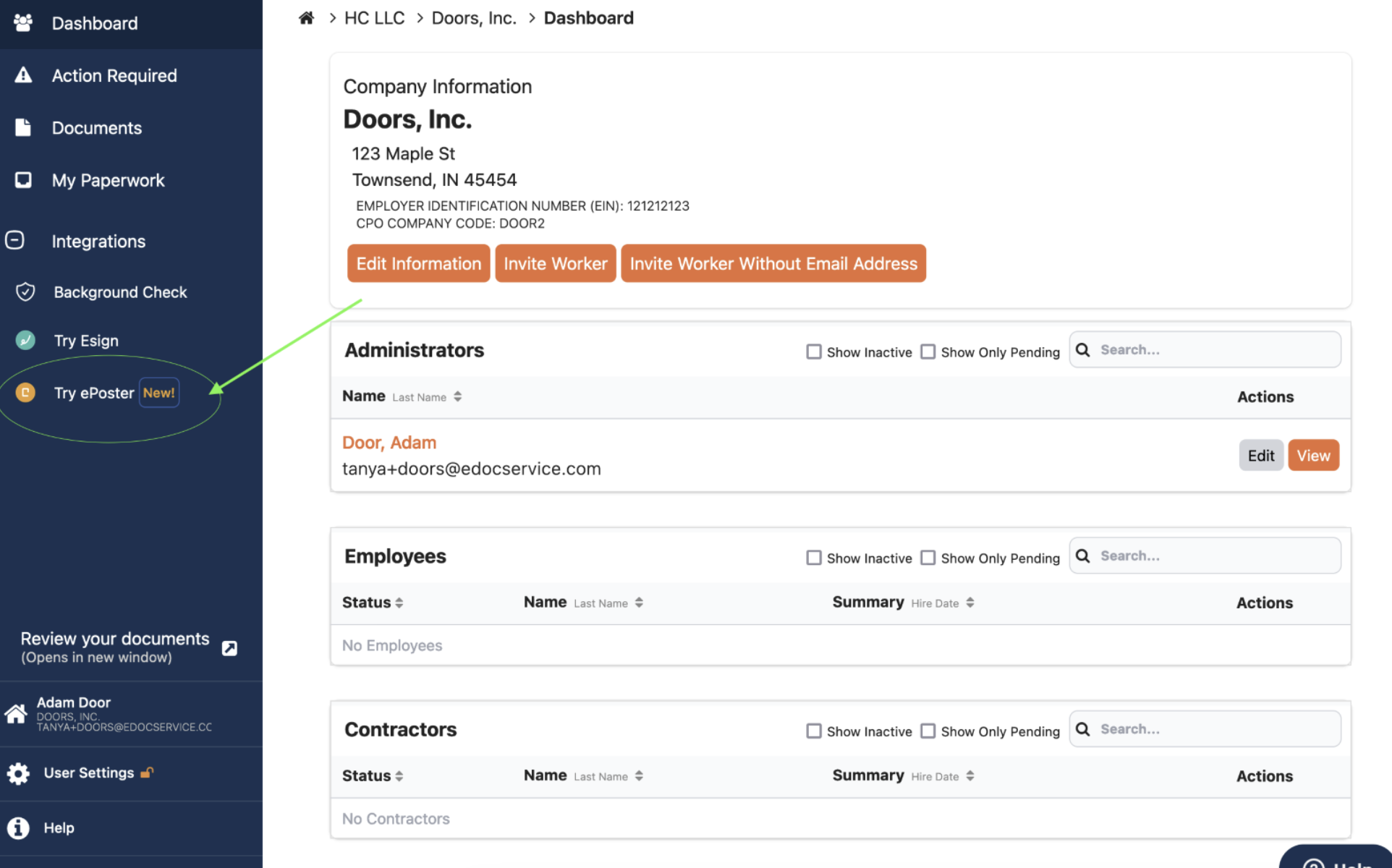
Task: Check Show Inactive in Employees section
Action: (x=814, y=558)
